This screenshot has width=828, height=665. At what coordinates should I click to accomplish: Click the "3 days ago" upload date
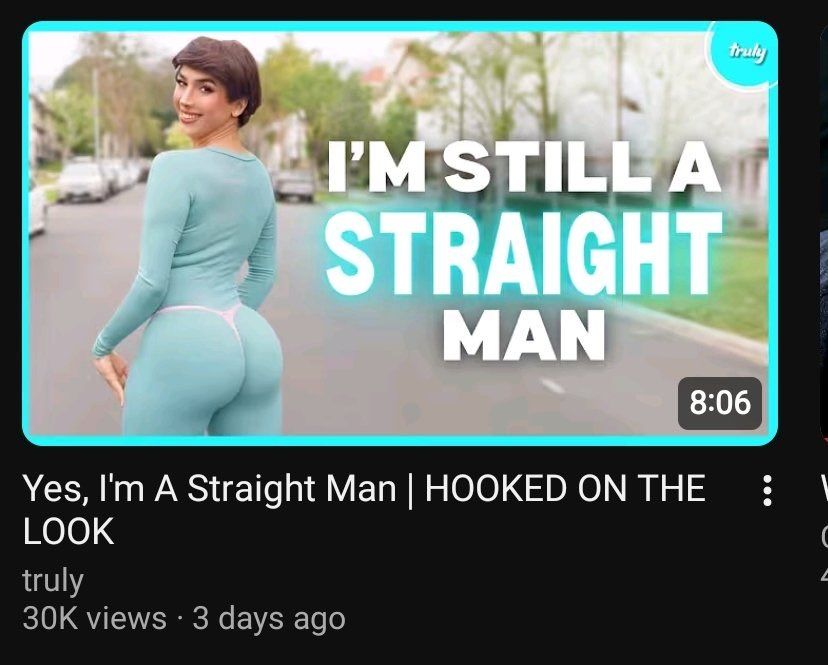click(x=269, y=619)
